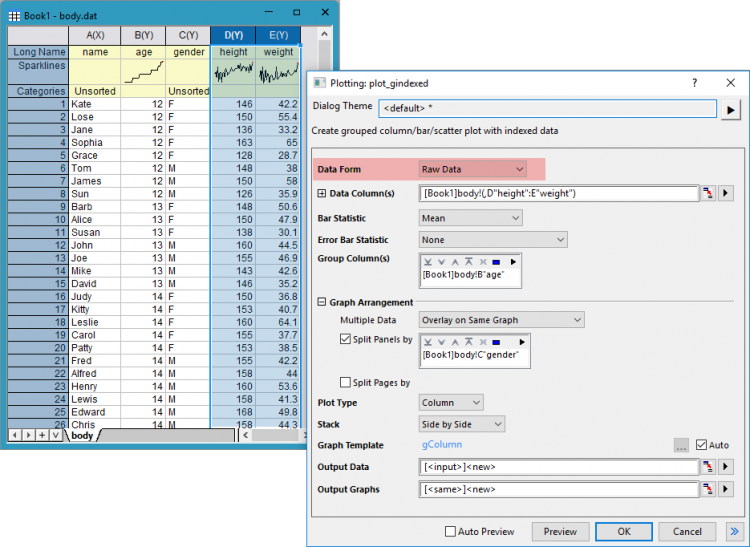Viewport: 750px width, 547px height.
Task: Open Output Graphs flyout arrow button
Action: 726,489
